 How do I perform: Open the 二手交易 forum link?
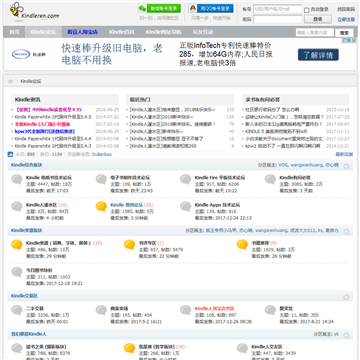pyautogui.click(x=35, y=309)
